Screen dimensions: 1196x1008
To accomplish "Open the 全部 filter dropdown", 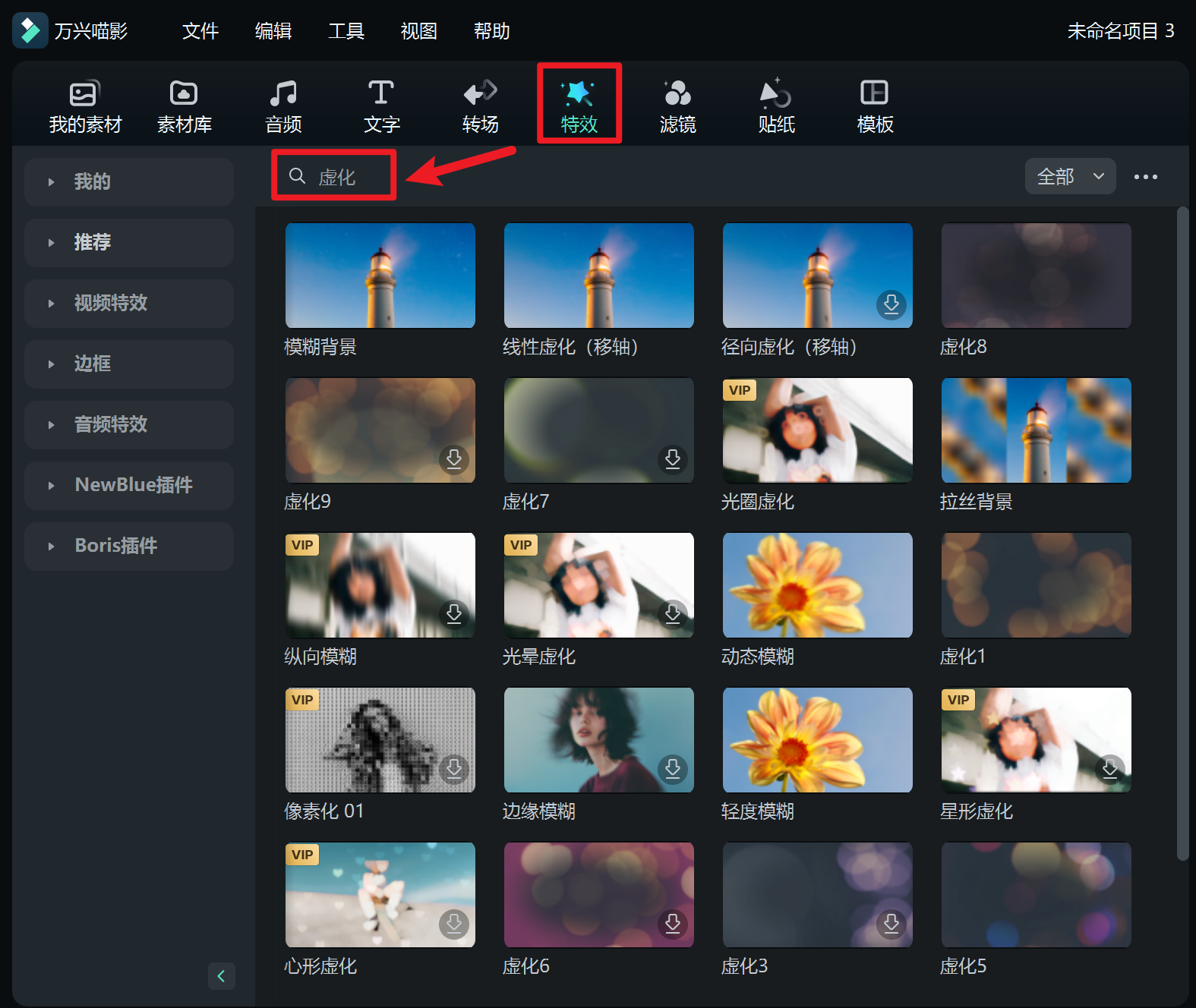I will [x=1070, y=177].
